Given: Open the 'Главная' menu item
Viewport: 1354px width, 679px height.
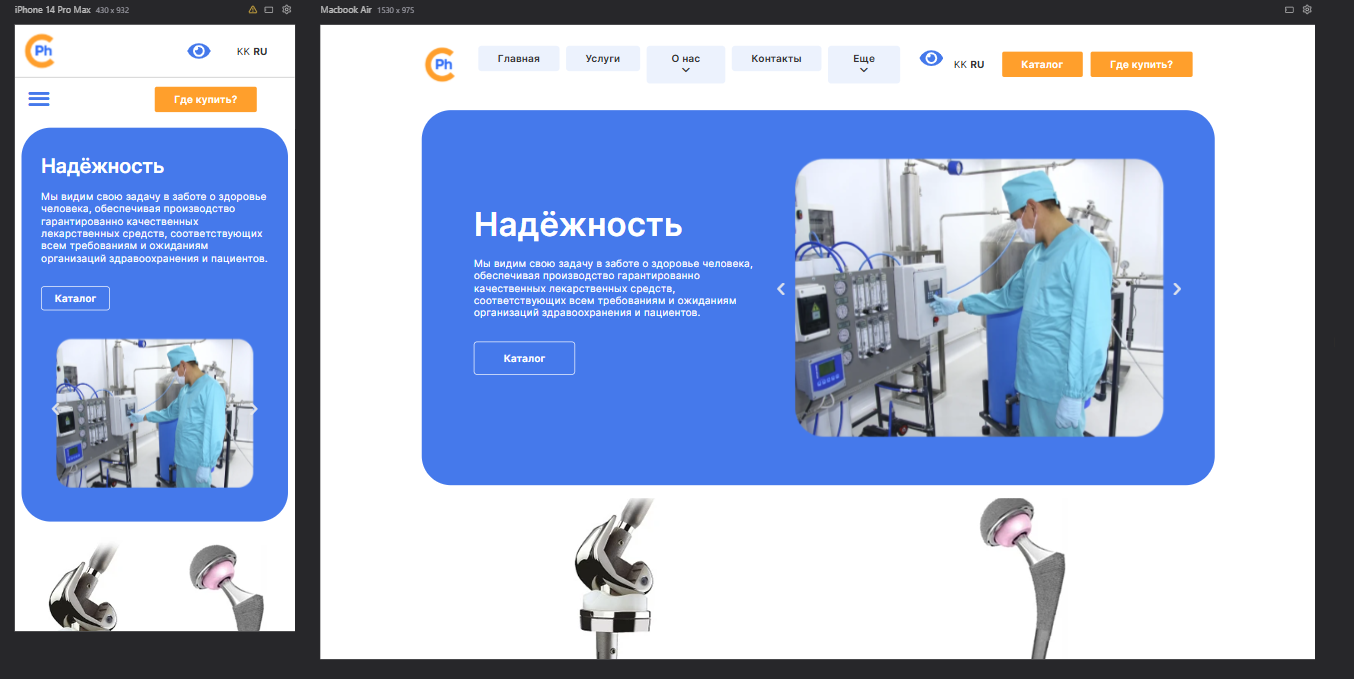Looking at the screenshot, I should point(519,58).
